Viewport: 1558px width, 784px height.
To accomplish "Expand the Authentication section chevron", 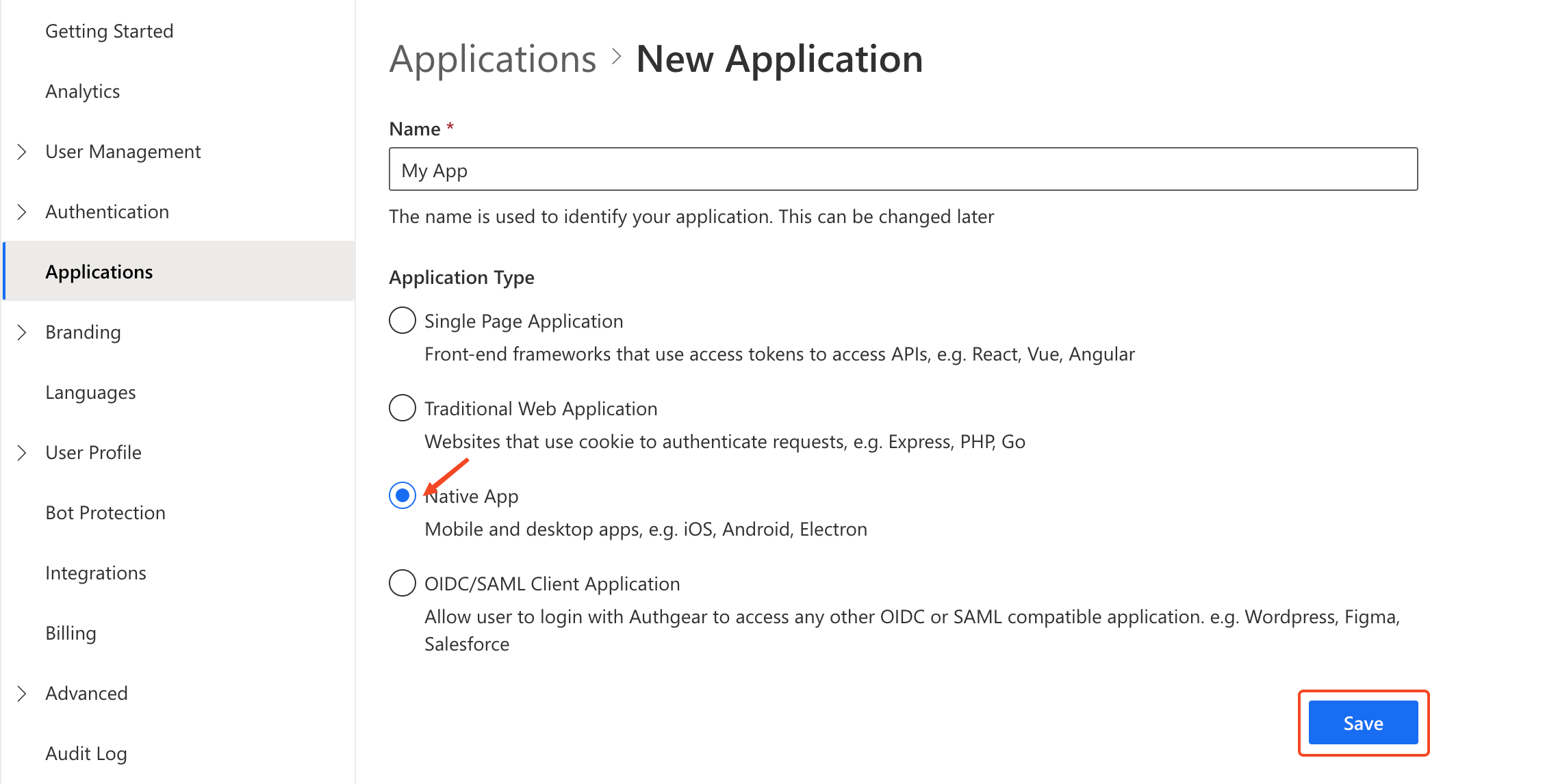I will point(22,212).
